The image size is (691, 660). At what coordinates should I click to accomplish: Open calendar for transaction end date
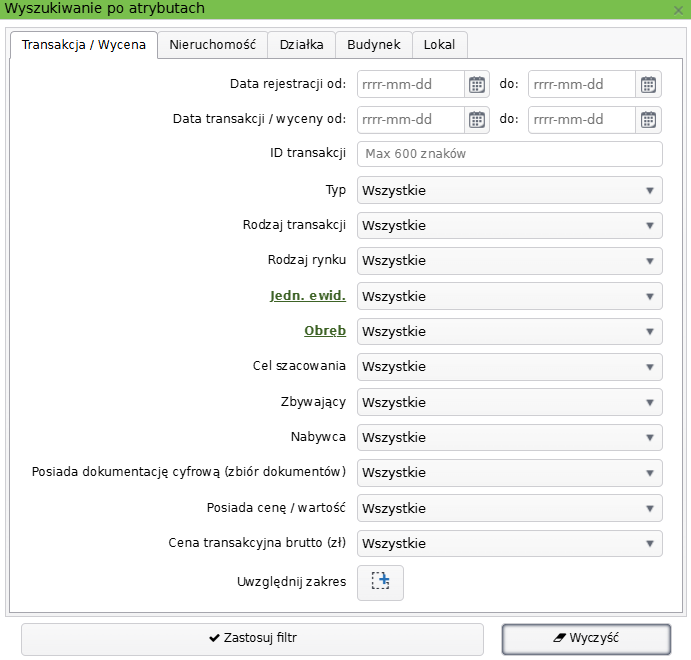tap(648, 120)
